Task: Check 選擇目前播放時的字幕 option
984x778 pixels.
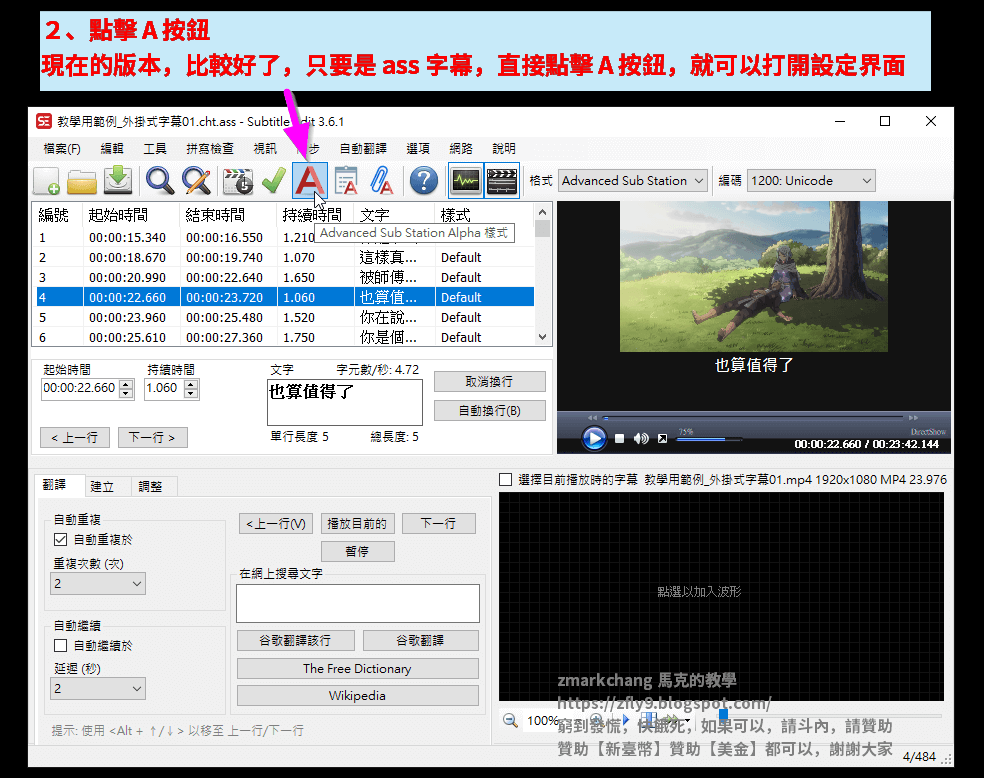Action: click(505, 479)
